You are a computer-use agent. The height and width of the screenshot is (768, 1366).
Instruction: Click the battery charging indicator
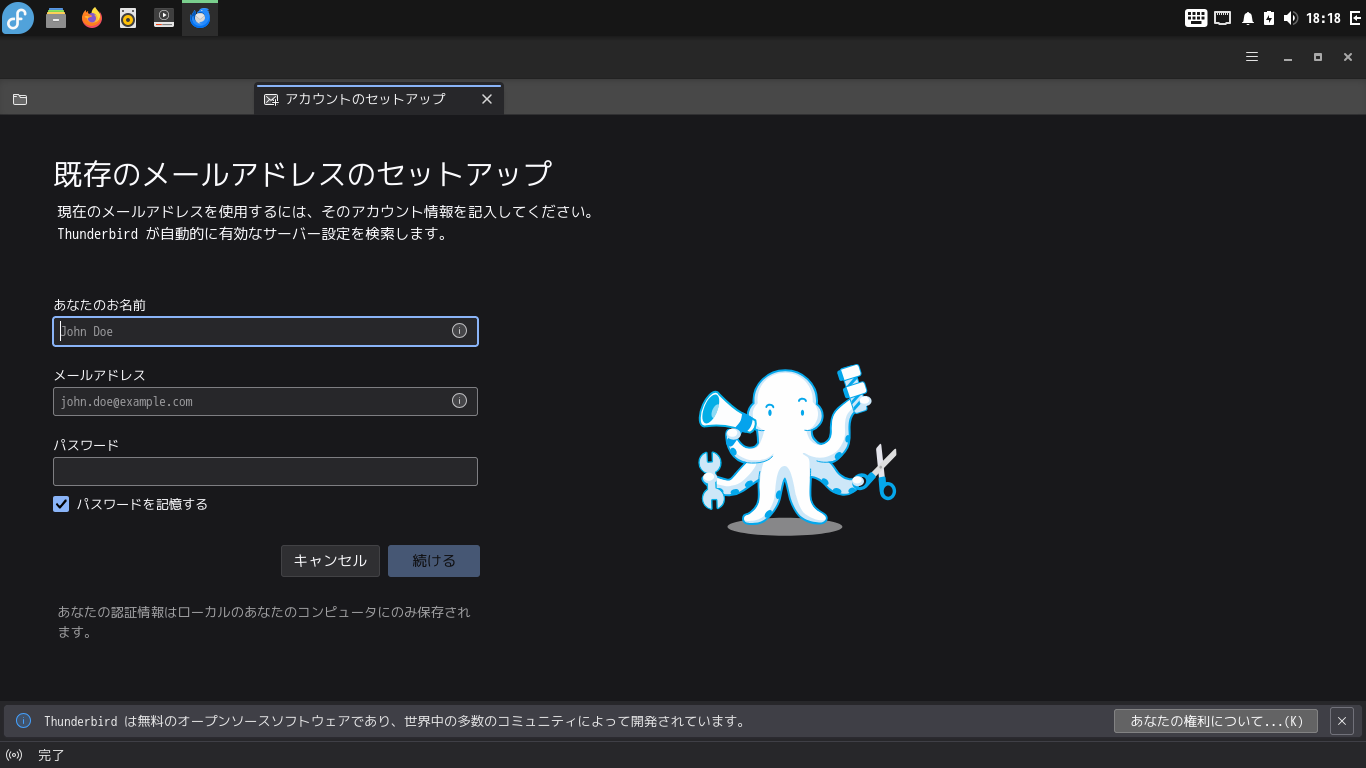(1269, 18)
